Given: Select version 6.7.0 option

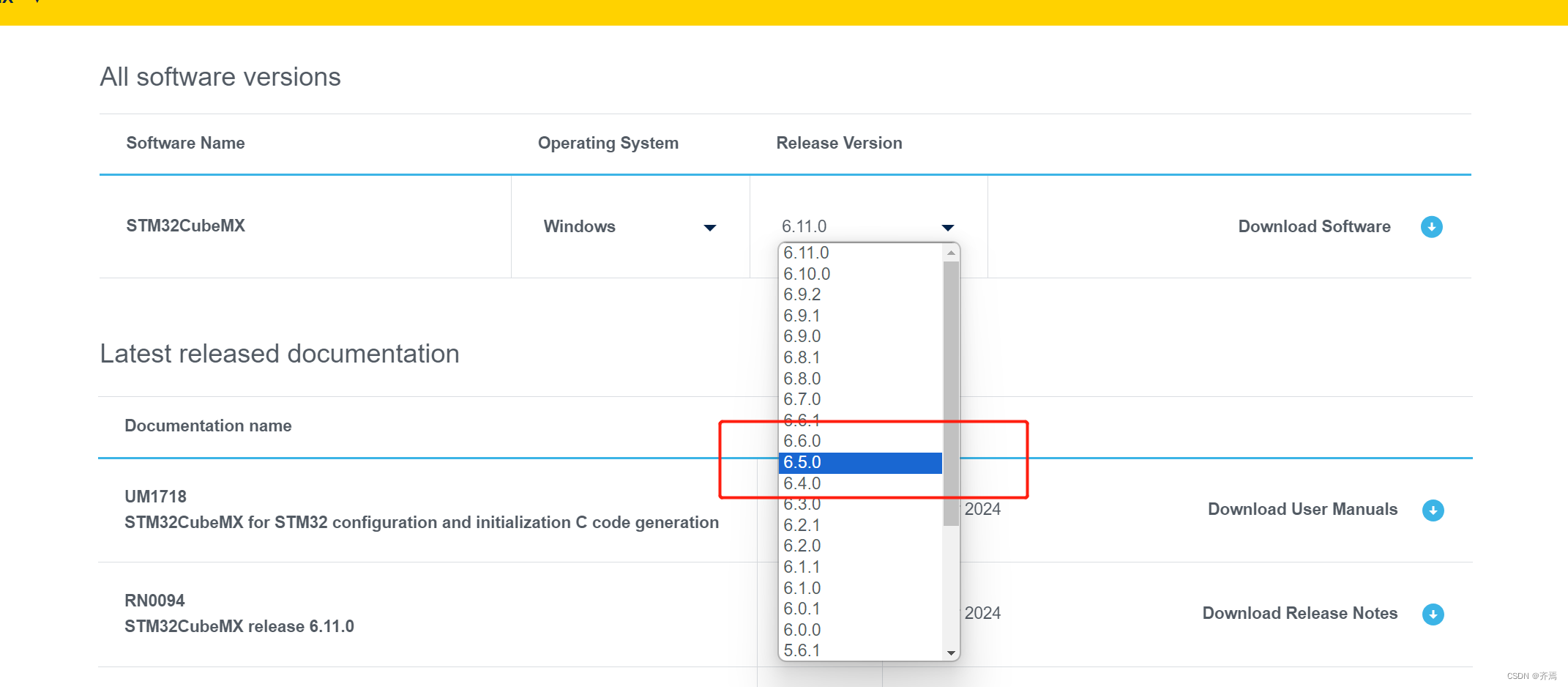Looking at the screenshot, I should (861, 399).
